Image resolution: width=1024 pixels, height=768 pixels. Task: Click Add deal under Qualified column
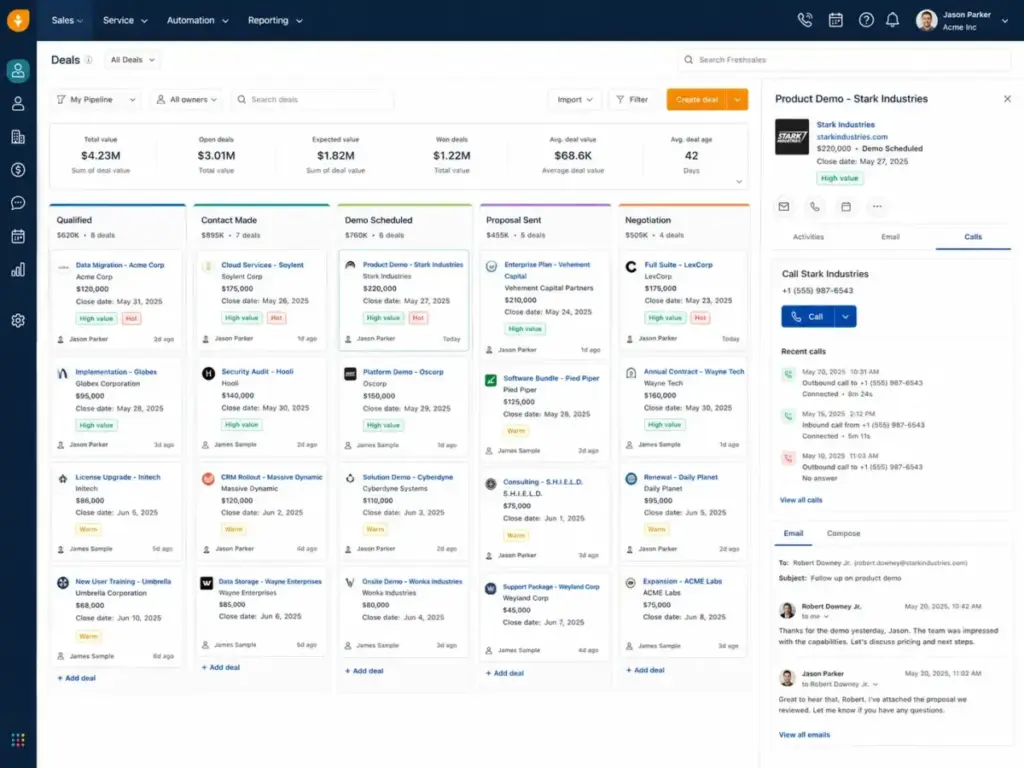pos(76,679)
